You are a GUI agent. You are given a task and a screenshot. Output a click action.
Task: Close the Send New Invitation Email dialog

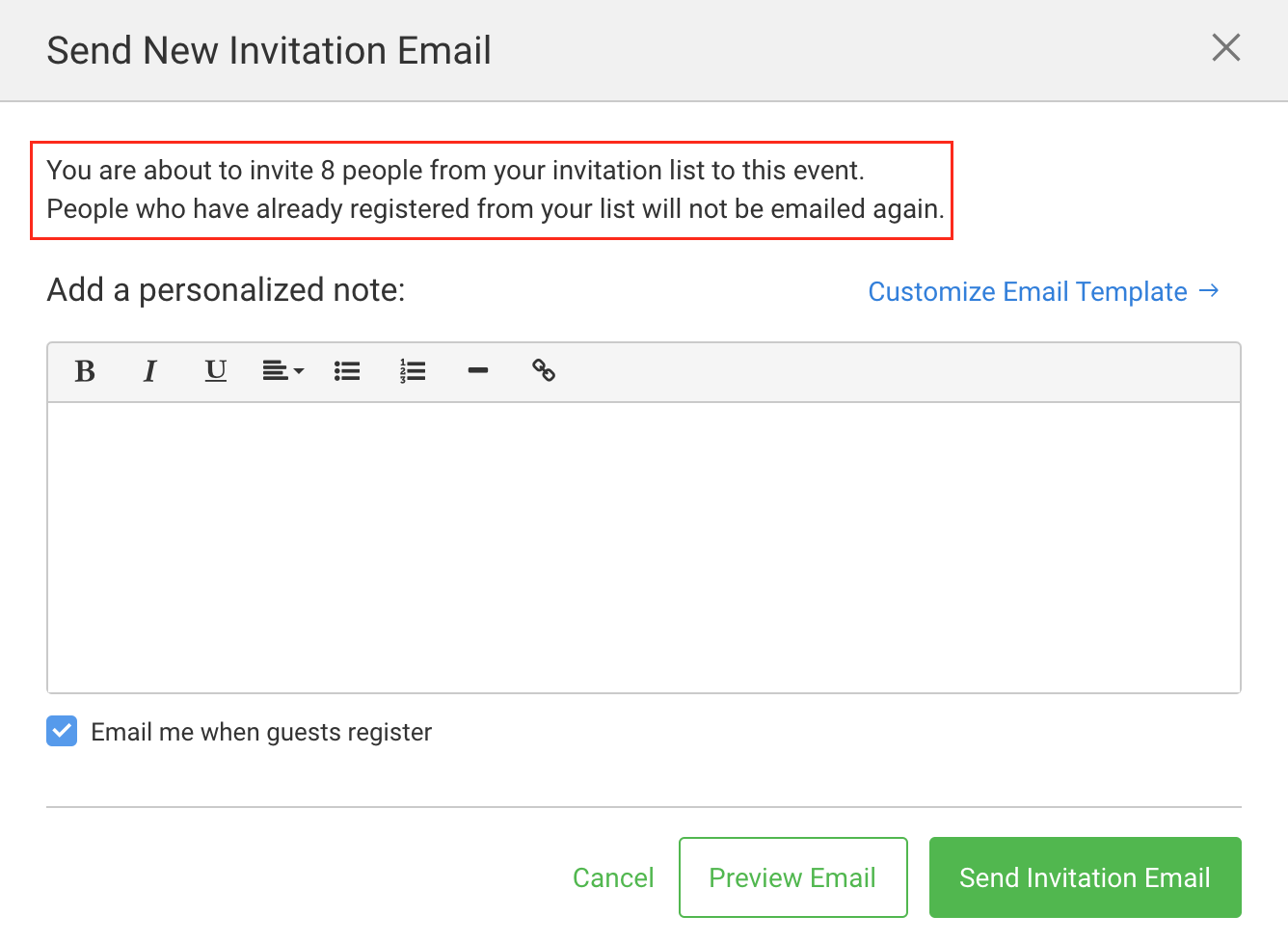click(x=1225, y=47)
